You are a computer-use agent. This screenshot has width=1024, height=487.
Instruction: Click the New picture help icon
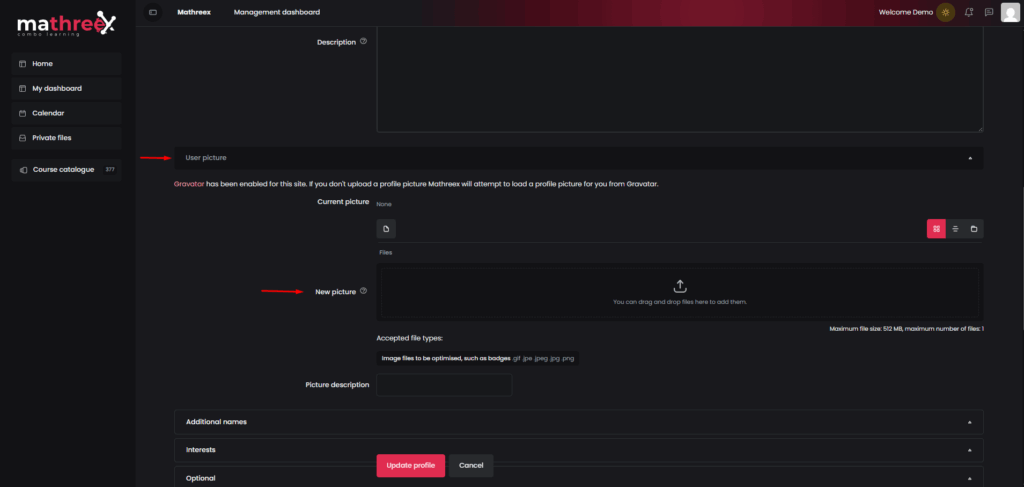(364, 291)
